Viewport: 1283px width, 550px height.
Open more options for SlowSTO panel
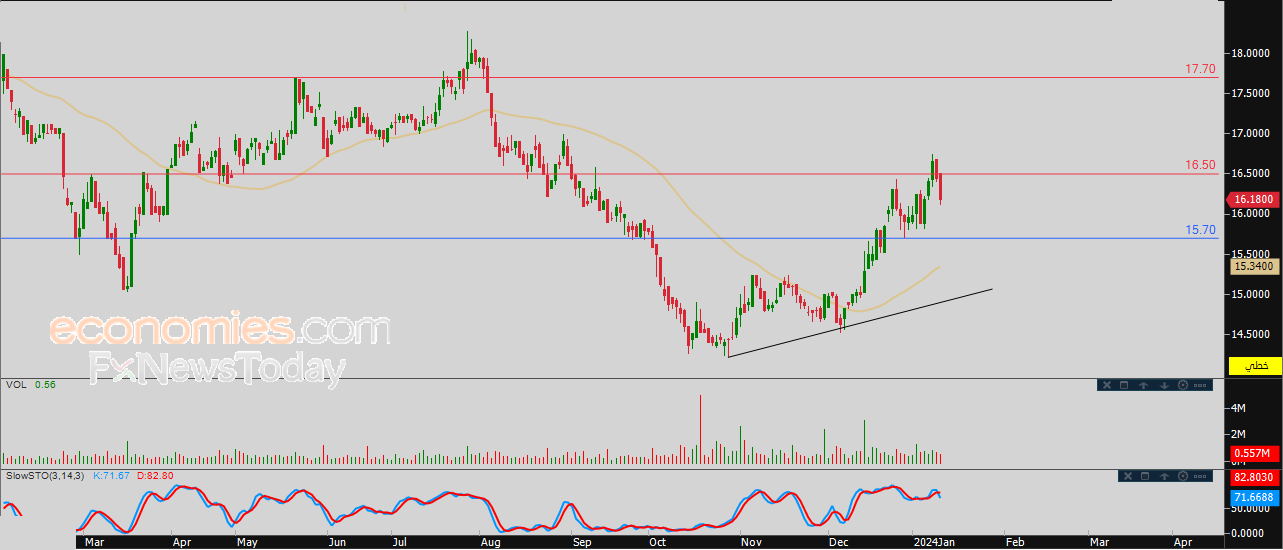pos(1200,476)
